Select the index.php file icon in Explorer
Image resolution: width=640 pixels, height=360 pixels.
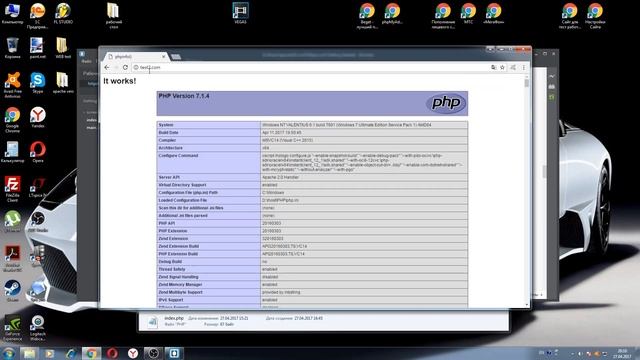tap(152, 321)
